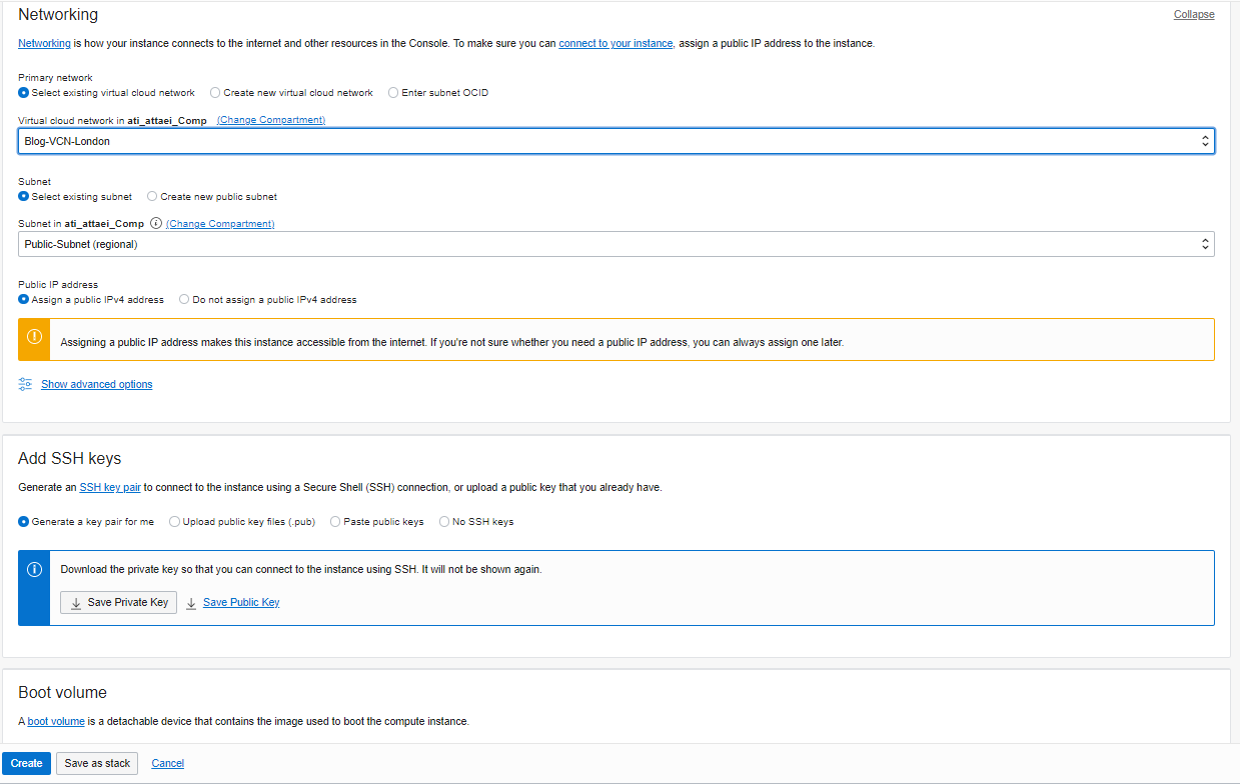1240x784 pixels.
Task: Click the yellow warning exclamation icon
Action: click(34, 338)
